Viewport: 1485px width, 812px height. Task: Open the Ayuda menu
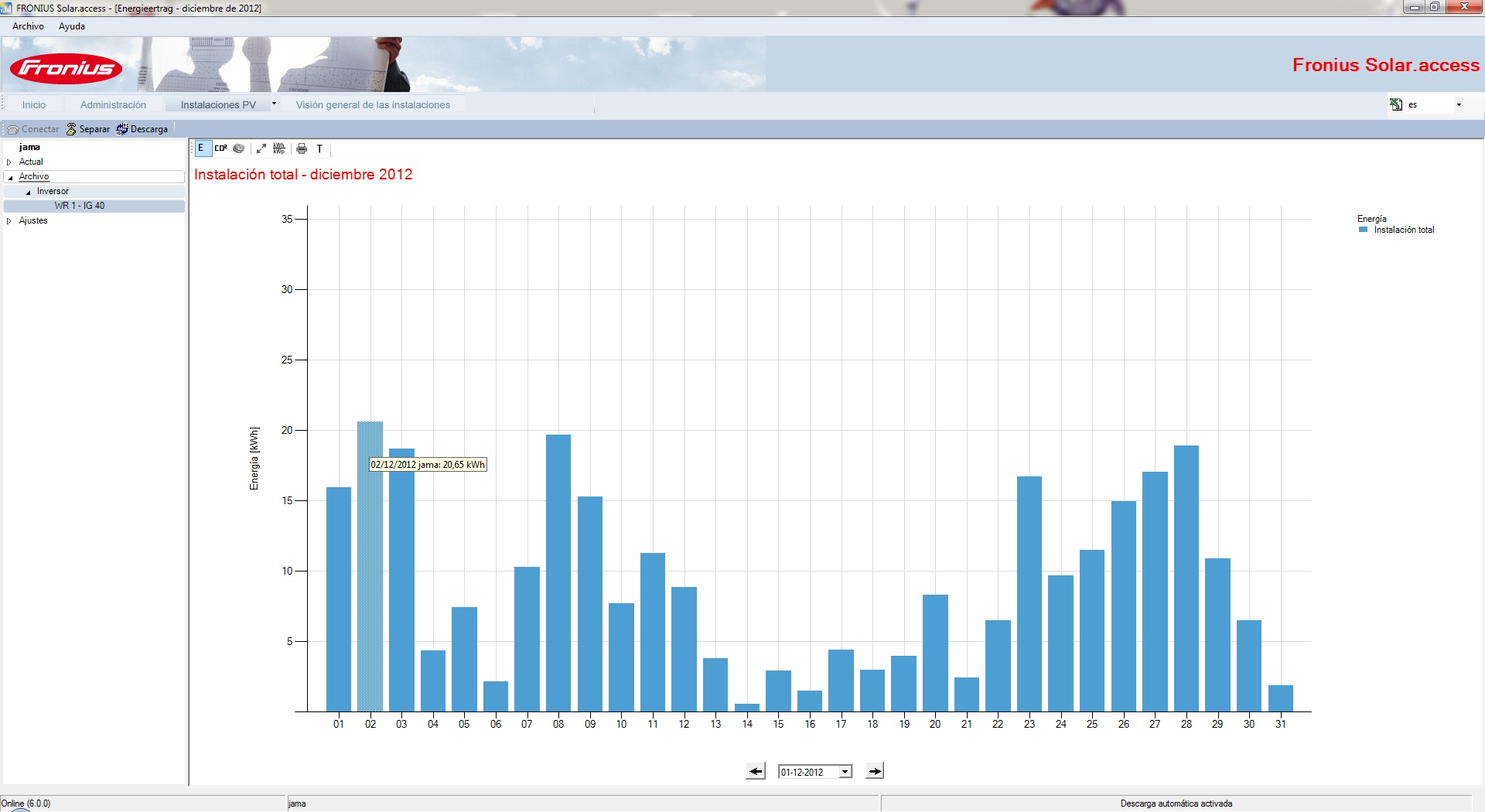click(72, 26)
